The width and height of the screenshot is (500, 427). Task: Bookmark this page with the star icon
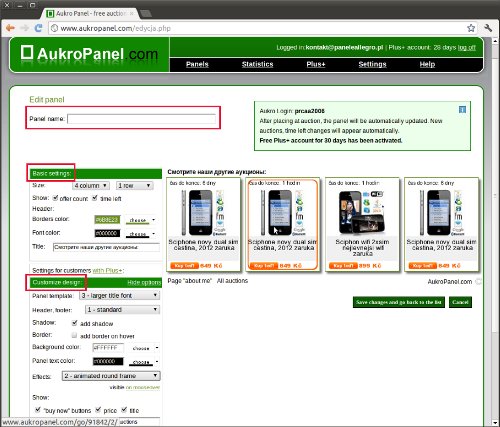(471, 28)
